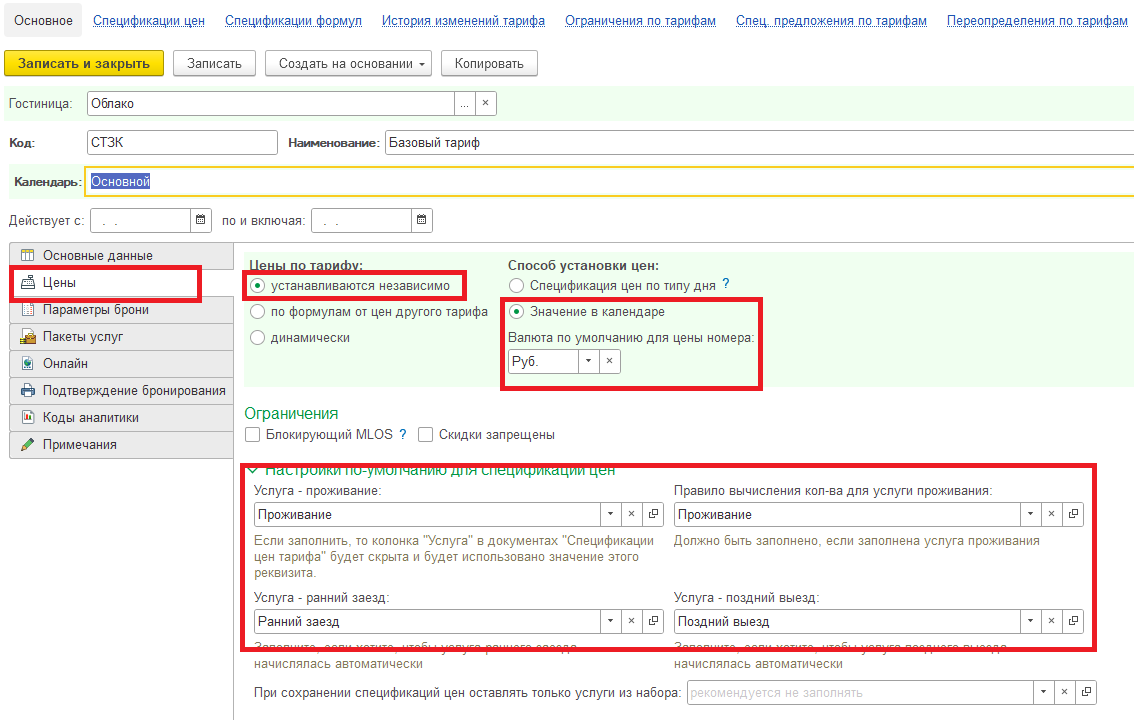Click the Записать button
Viewport: 1134px width, 720px height.
[x=214, y=64]
